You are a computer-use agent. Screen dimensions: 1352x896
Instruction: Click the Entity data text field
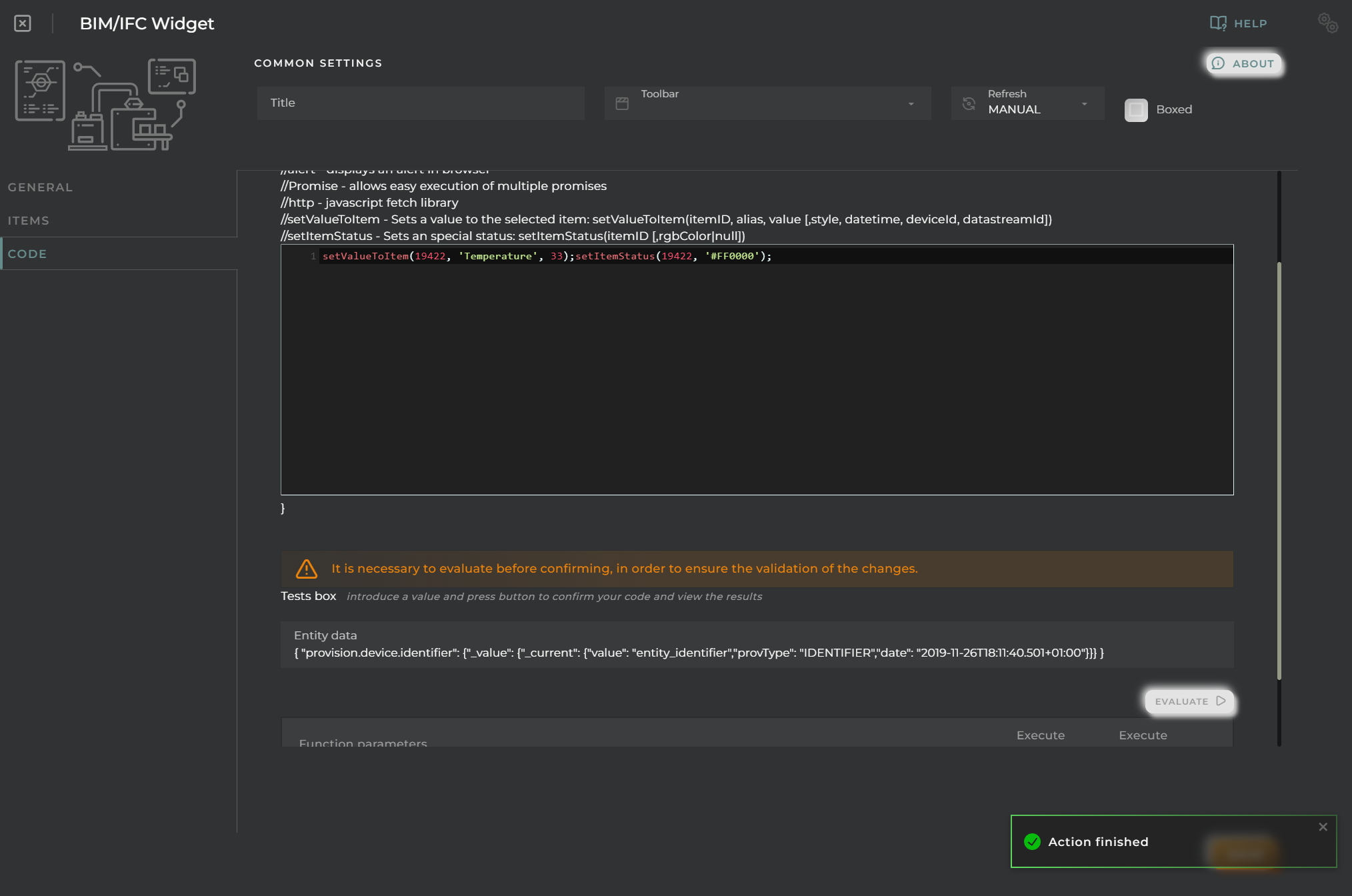(757, 645)
